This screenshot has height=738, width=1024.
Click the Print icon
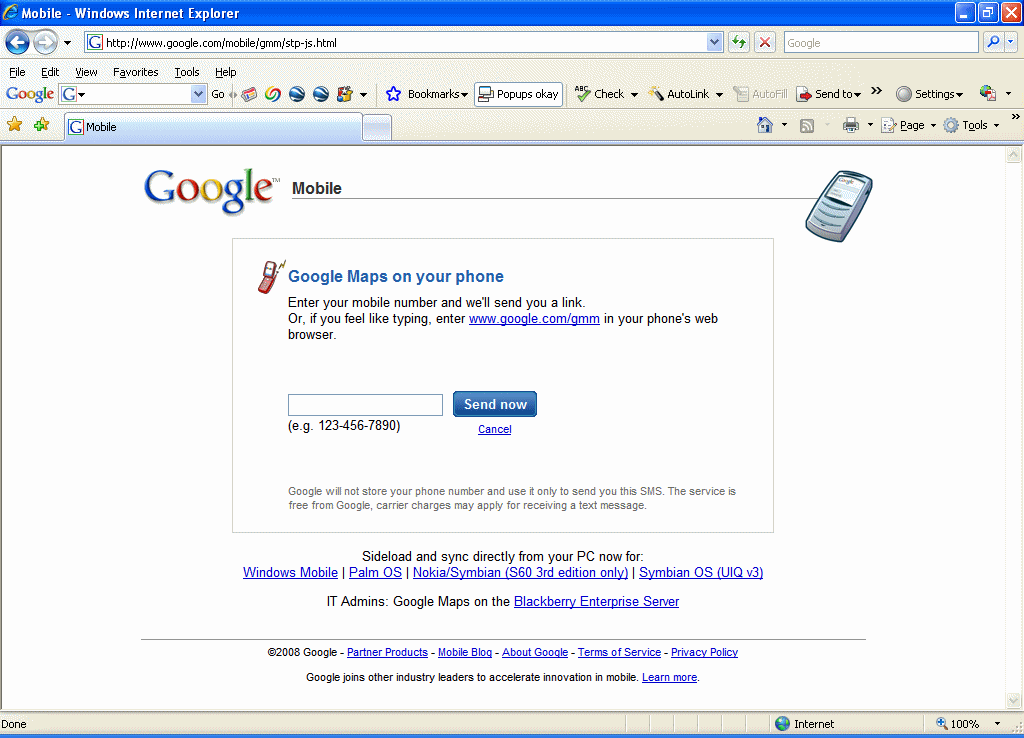click(850, 125)
